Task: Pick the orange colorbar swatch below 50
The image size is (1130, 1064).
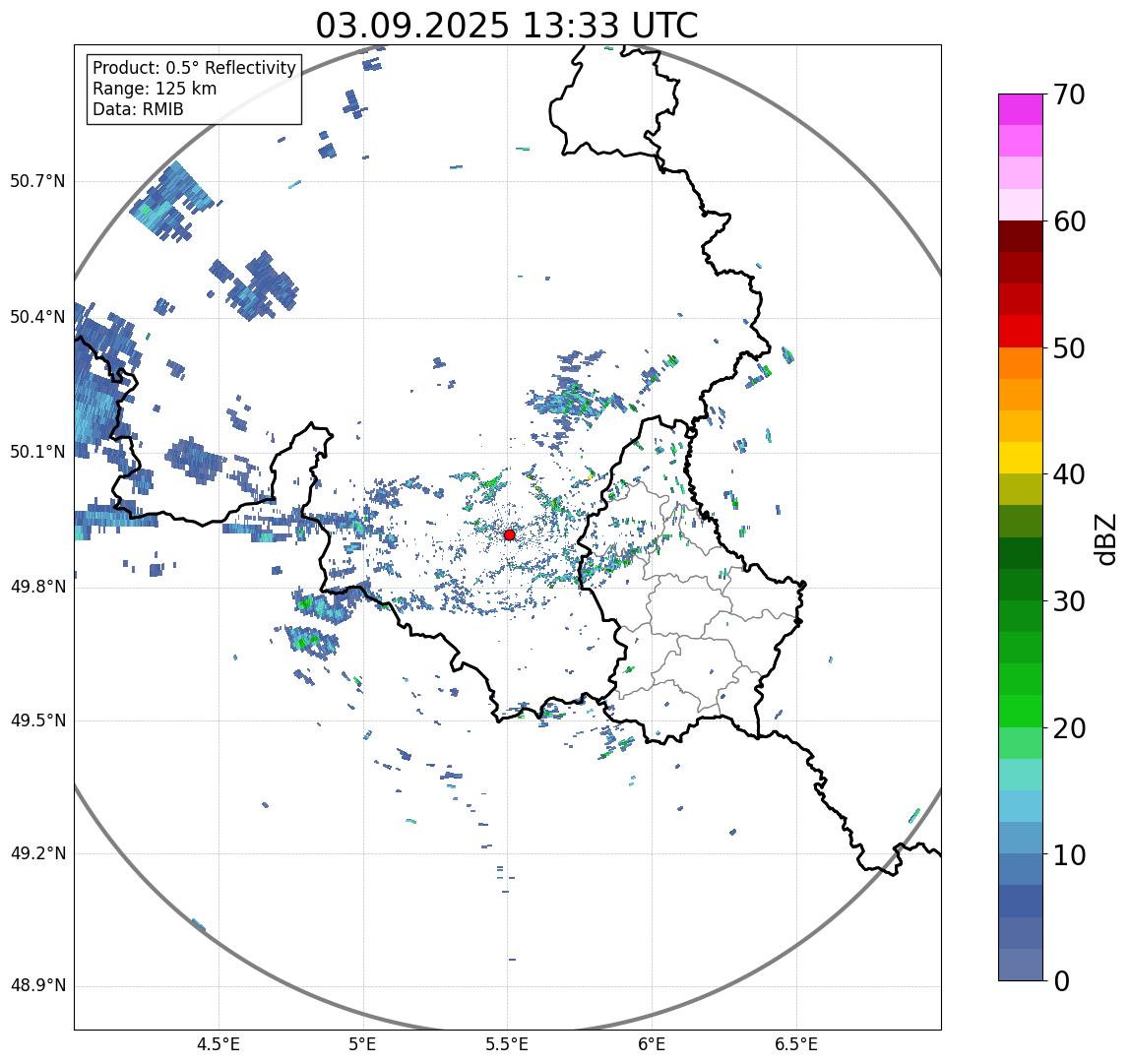Action: click(x=1021, y=363)
